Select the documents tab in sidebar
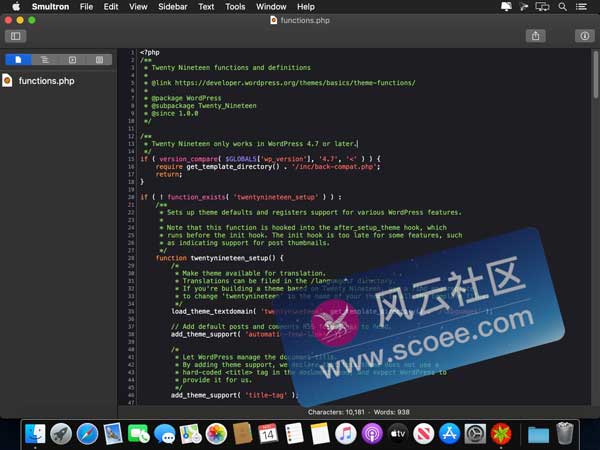This screenshot has height=450, width=600. [18, 60]
